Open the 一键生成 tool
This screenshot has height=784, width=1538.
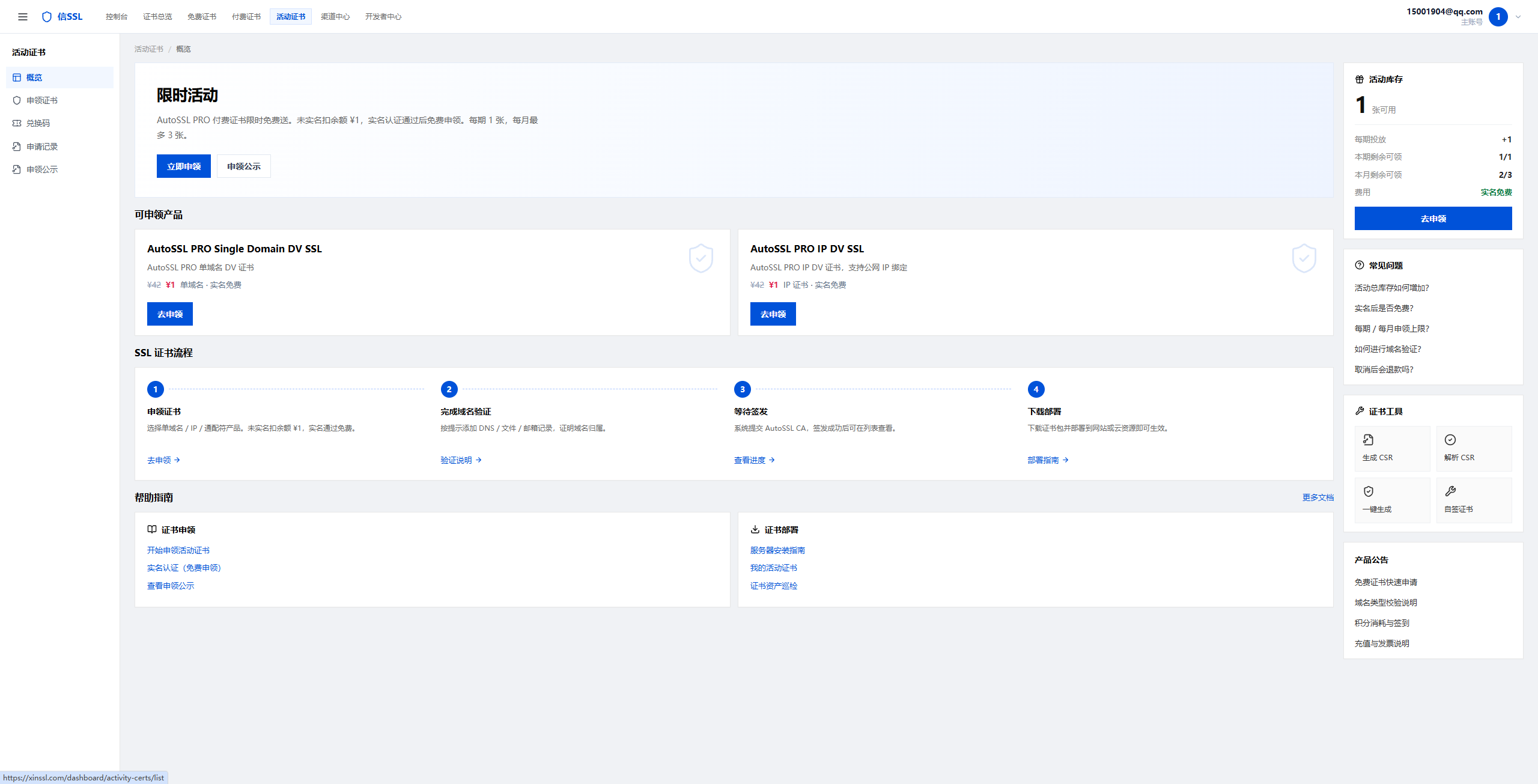point(1393,500)
